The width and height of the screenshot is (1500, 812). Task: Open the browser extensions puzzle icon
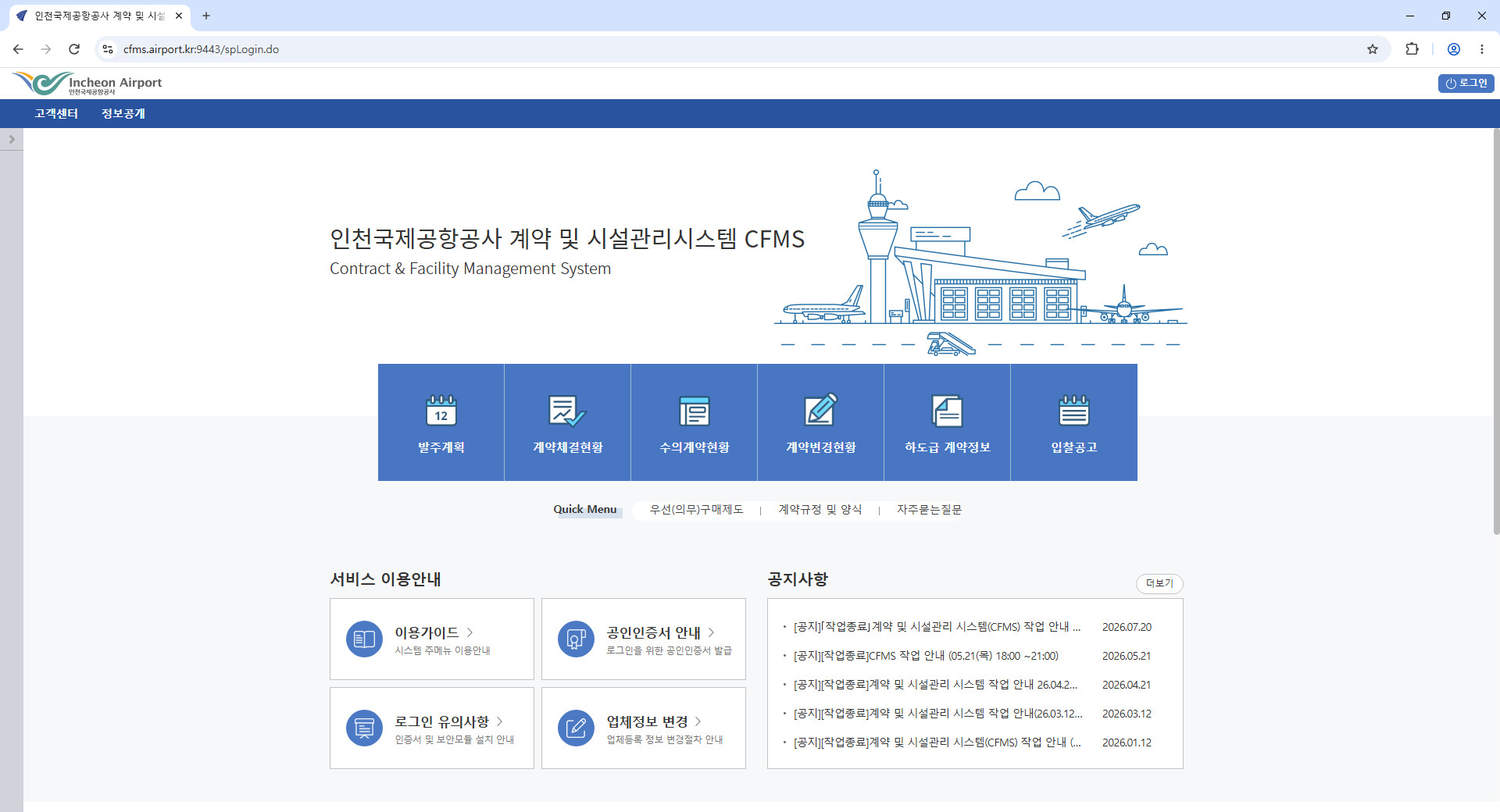[x=1412, y=49]
